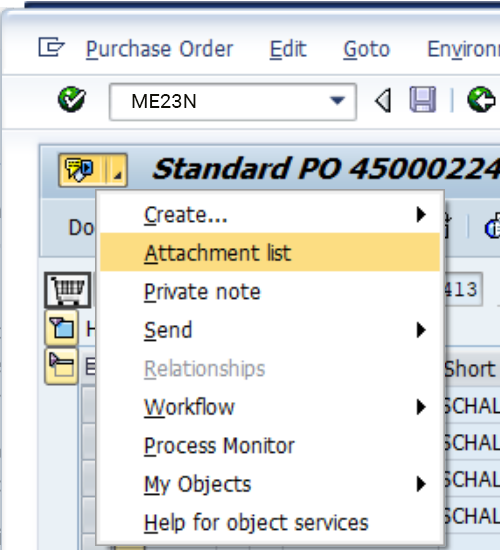The image size is (500, 550).
Task: Click the Save diskette icon
Action: click(423, 100)
